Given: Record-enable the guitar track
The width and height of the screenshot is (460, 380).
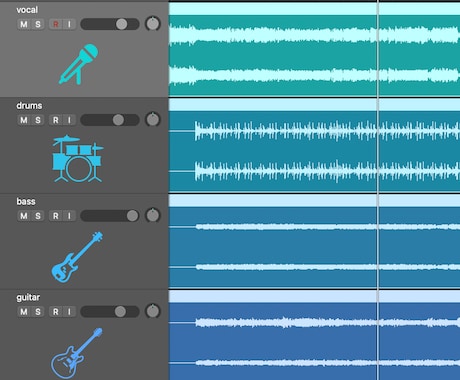Looking at the screenshot, I should tap(56, 312).
